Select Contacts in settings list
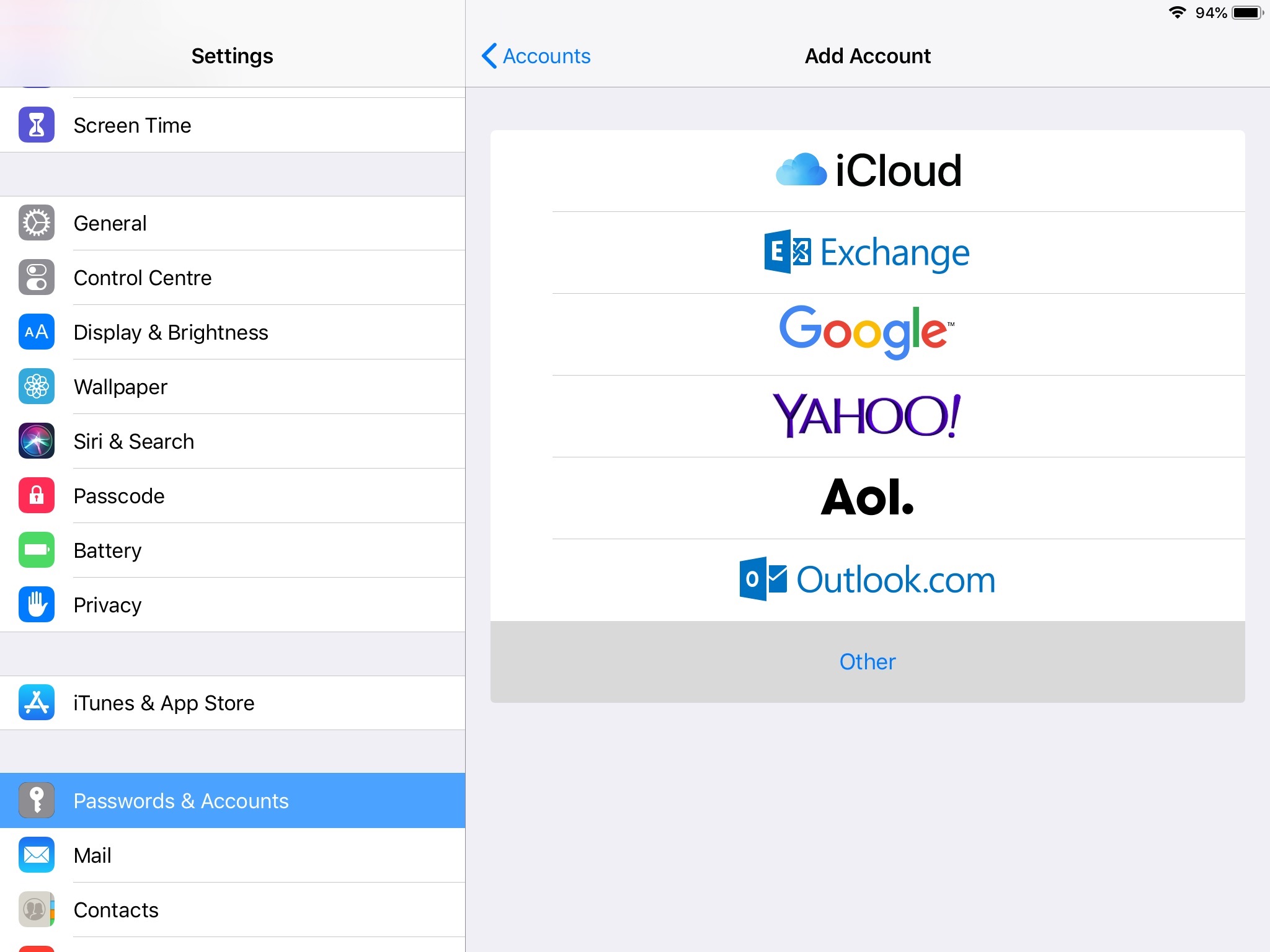This screenshot has width=1270, height=952. [x=233, y=909]
